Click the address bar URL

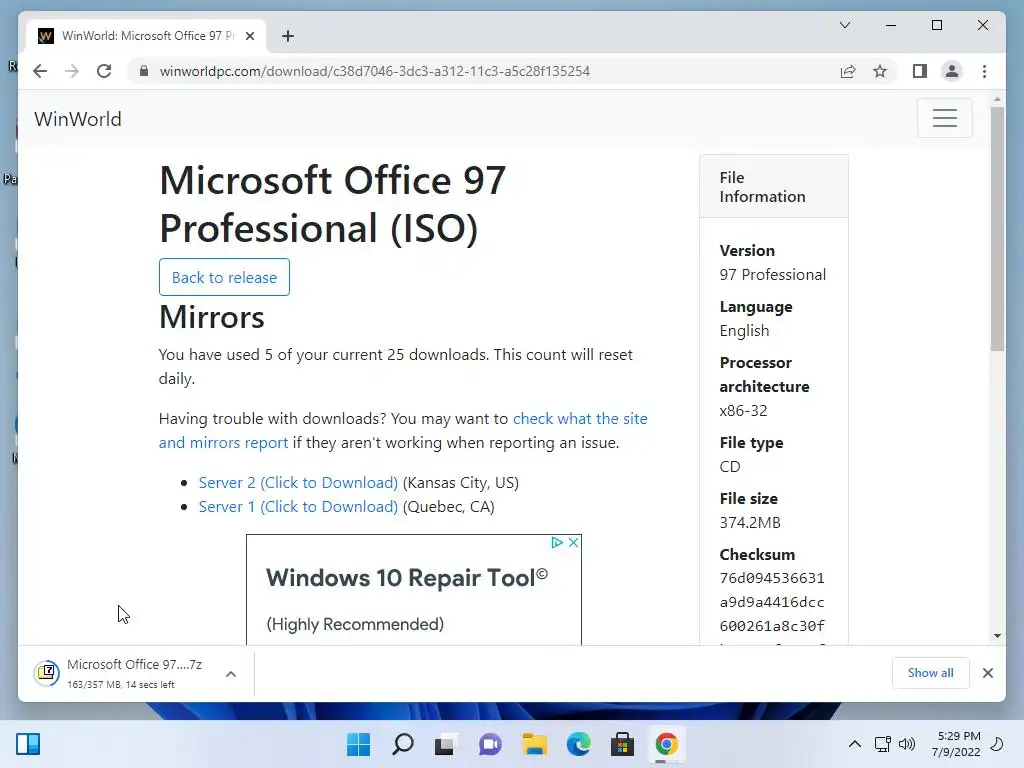pos(374,71)
